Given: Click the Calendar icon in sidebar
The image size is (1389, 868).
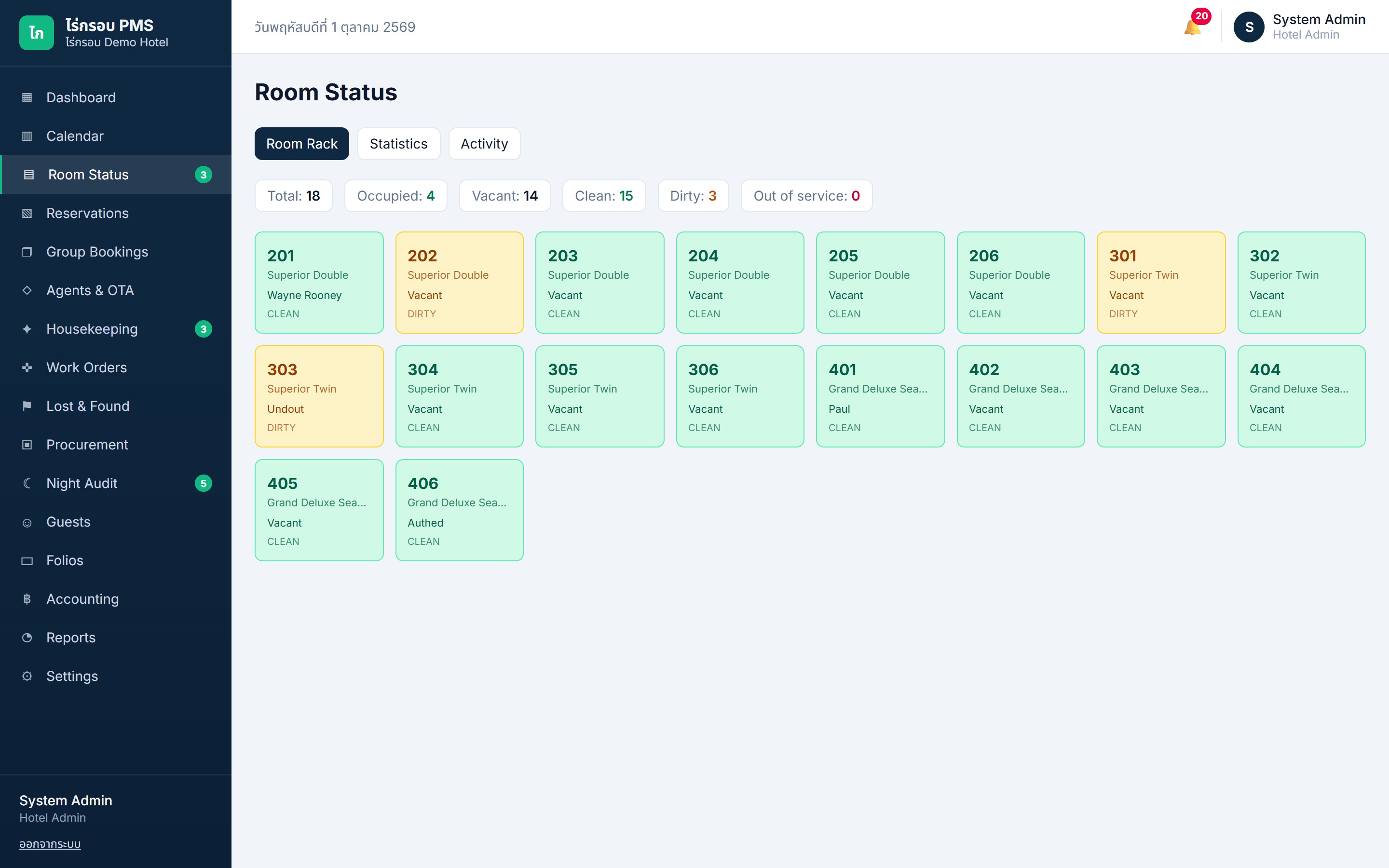Looking at the screenshot, I should pos(27,136).
